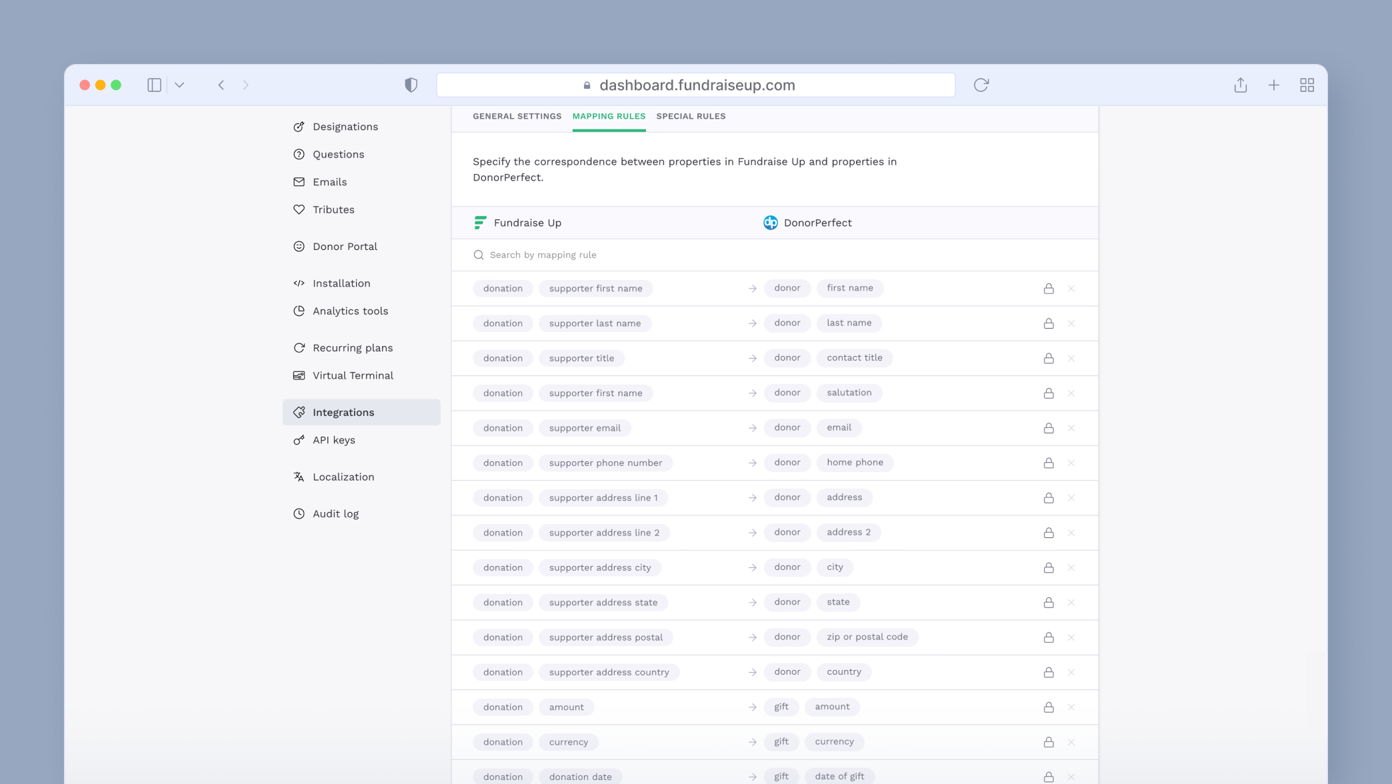The width and height of the screenshot is (1392, 784).
Task: Open Recurring plans via its loop icon
Action: pos(297,347)
